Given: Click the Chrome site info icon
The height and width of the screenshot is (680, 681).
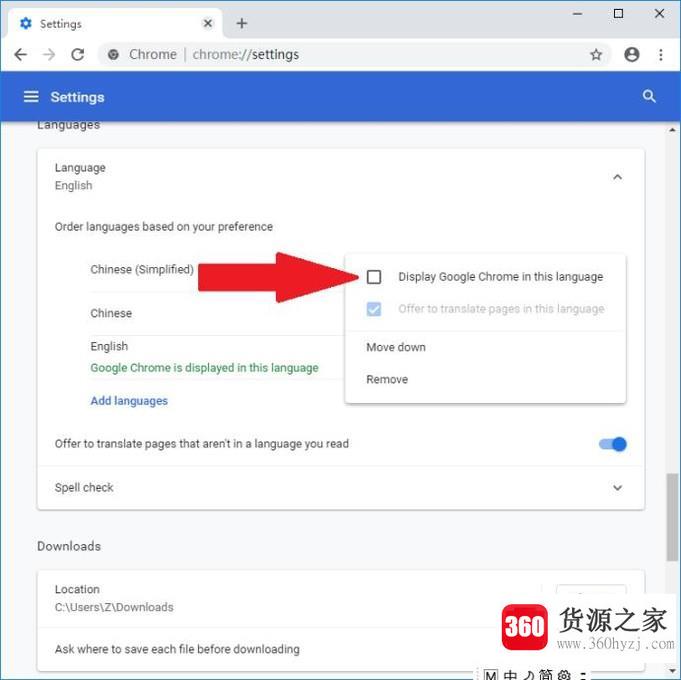Looking at the screenshot, I should point(113,55).
